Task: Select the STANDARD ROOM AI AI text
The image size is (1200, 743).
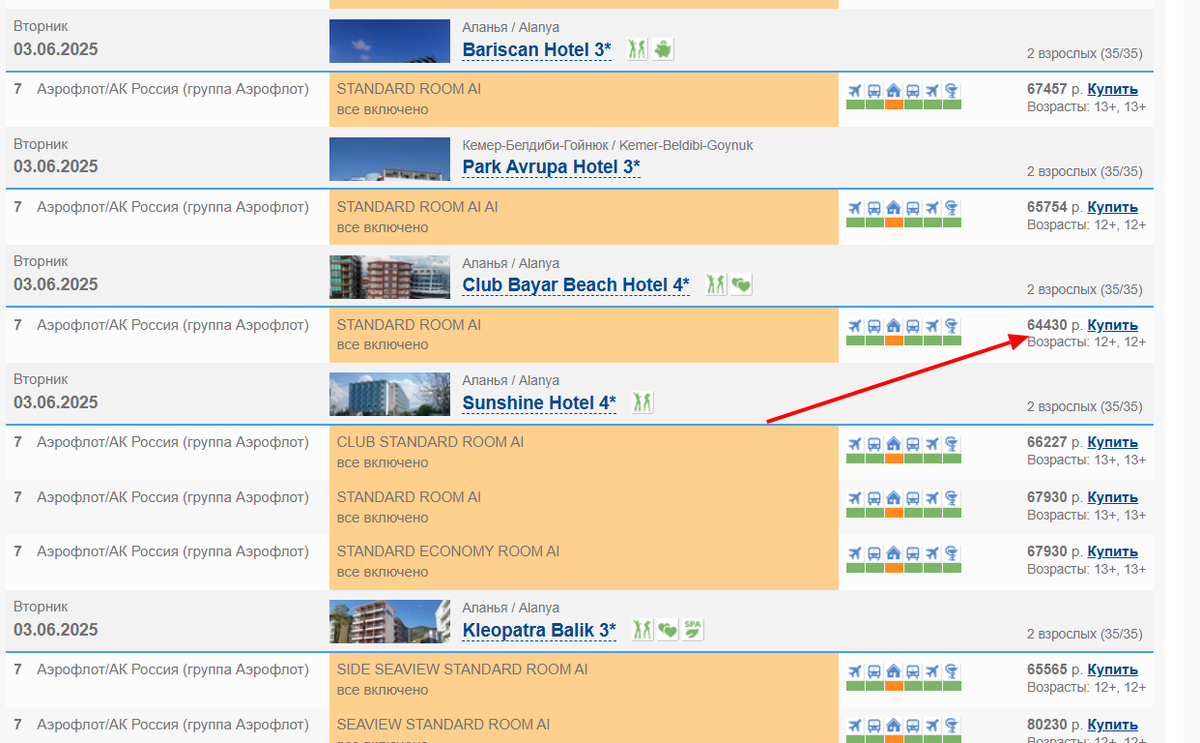Action: tap(417, 207)
